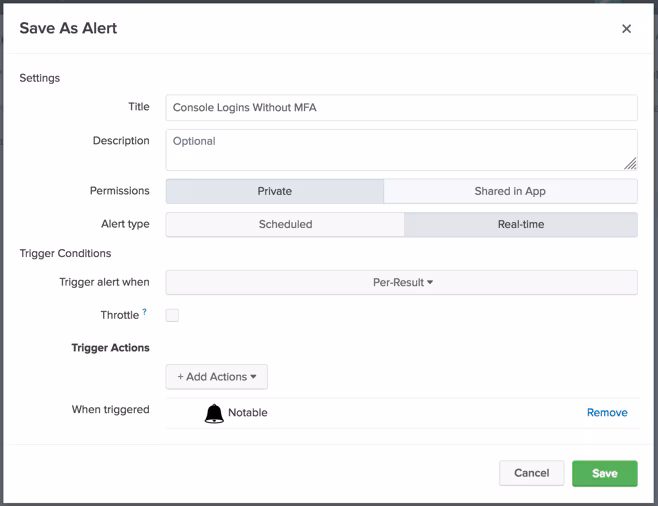The width and height of the screenshot is (658, 506).
Task: Set Permissions to Shared in App
Action: (x=510, y=191)
